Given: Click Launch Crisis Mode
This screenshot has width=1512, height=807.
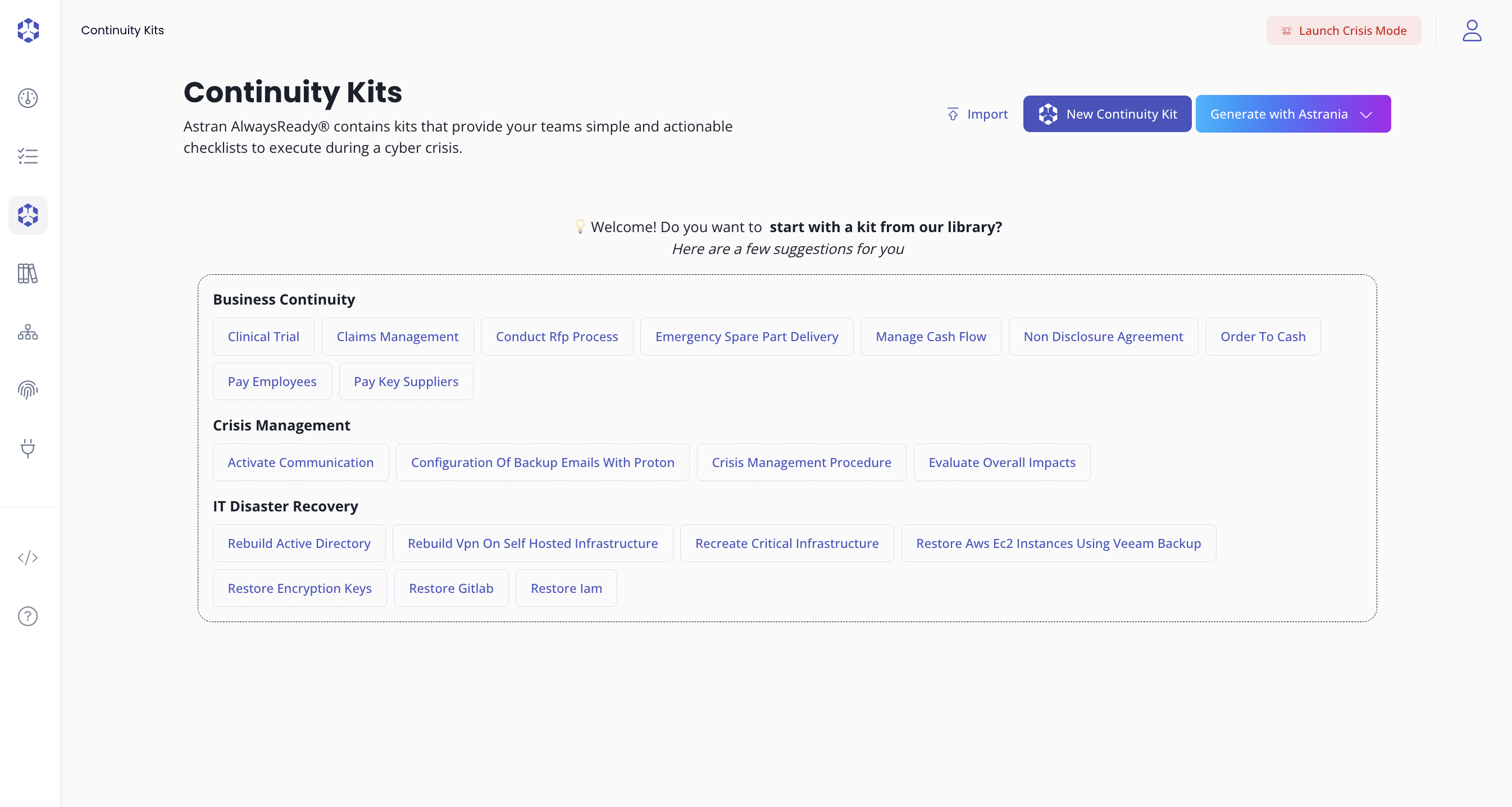Looking at the screenshot, I should [1344, 30].
